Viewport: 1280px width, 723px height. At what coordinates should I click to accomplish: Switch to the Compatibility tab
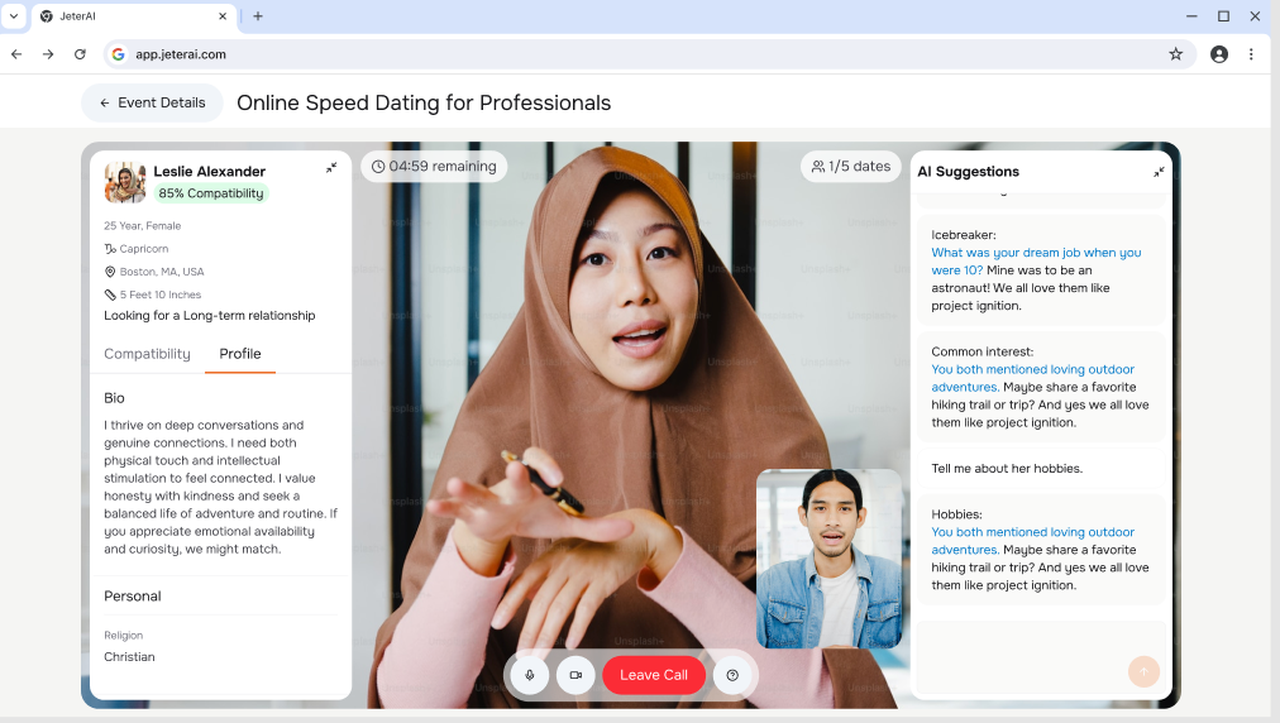click(x=147, y=354)
